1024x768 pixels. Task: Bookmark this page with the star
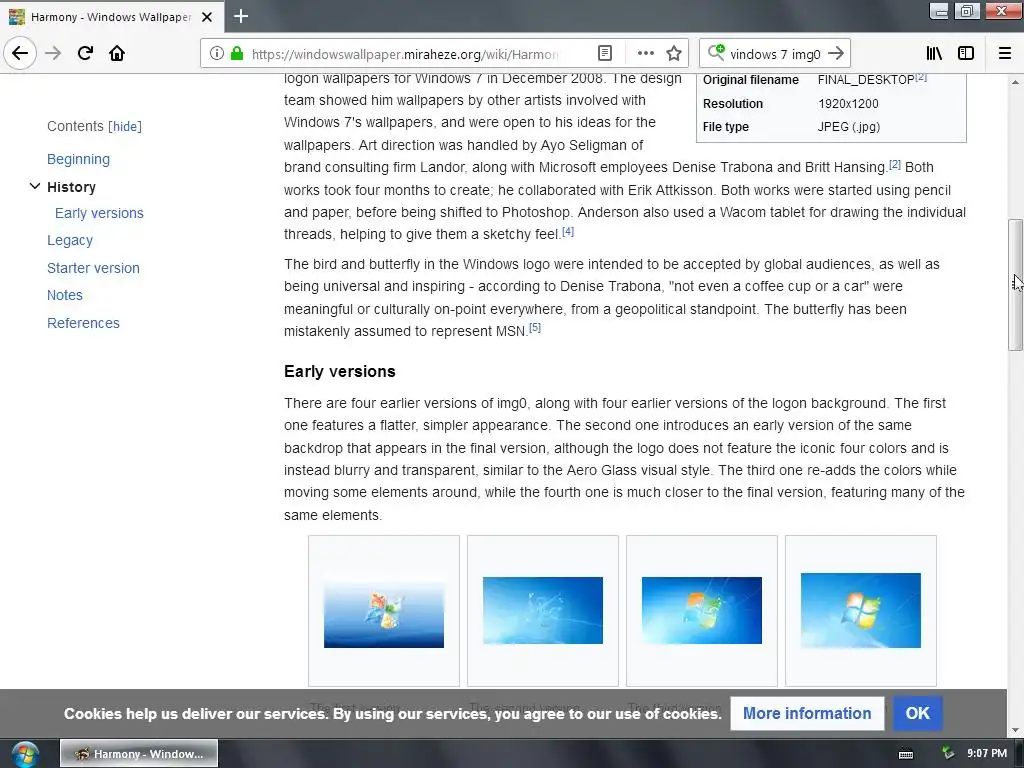coord(674,53)
